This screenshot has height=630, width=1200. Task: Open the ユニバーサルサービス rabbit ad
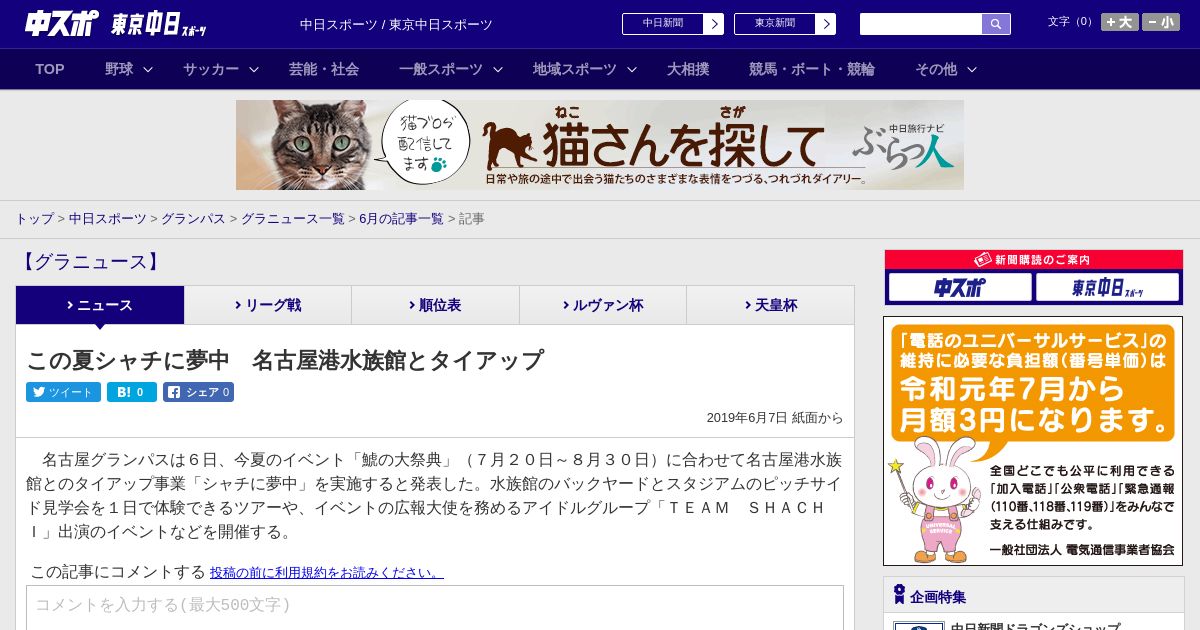(x=1033, y=441)
